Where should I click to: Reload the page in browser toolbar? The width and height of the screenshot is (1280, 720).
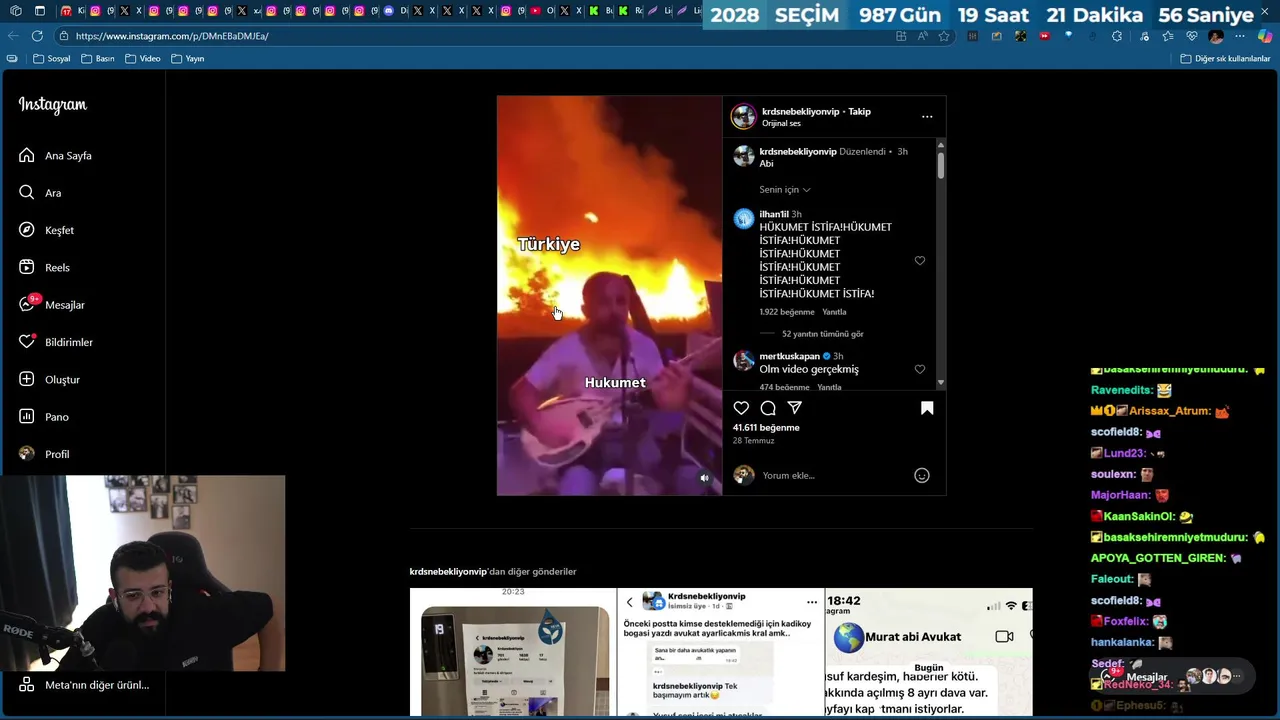37,36
